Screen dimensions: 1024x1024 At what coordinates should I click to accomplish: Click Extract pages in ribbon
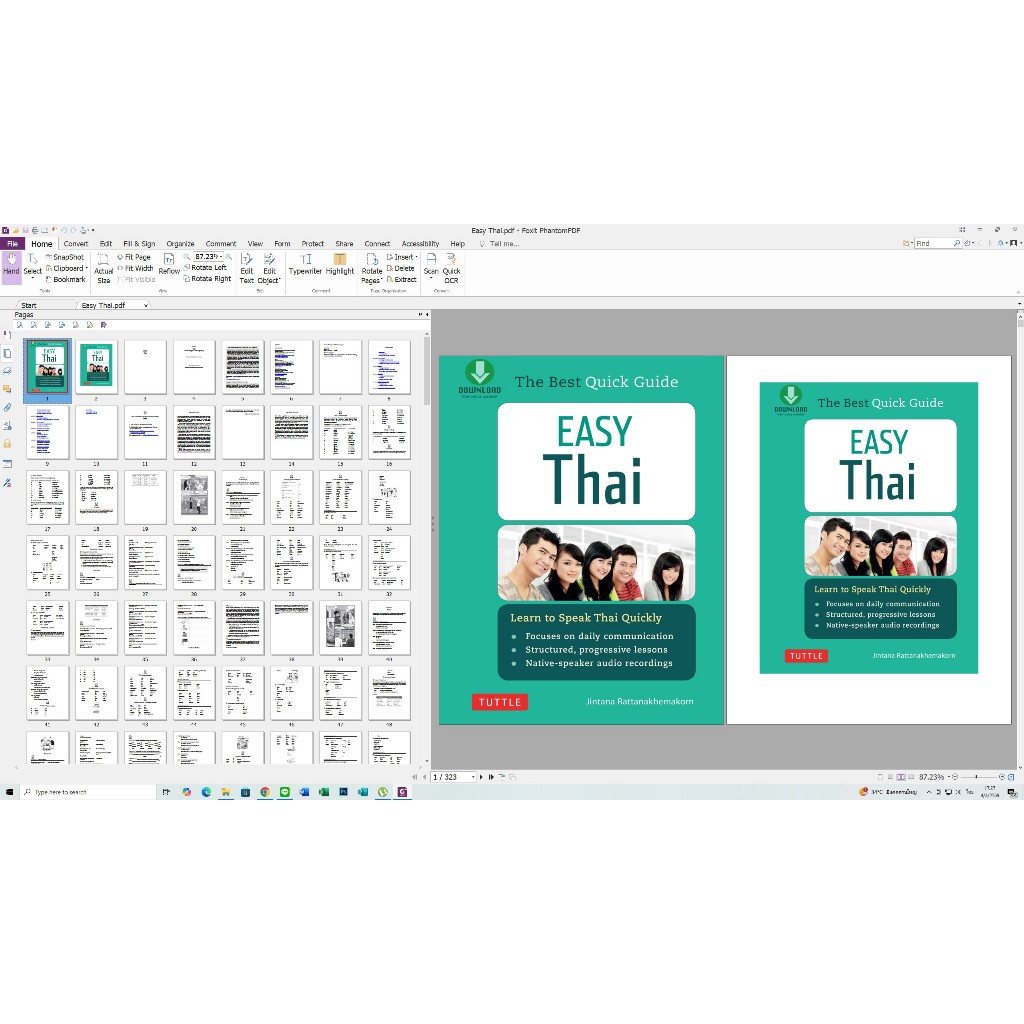point(401,280)
